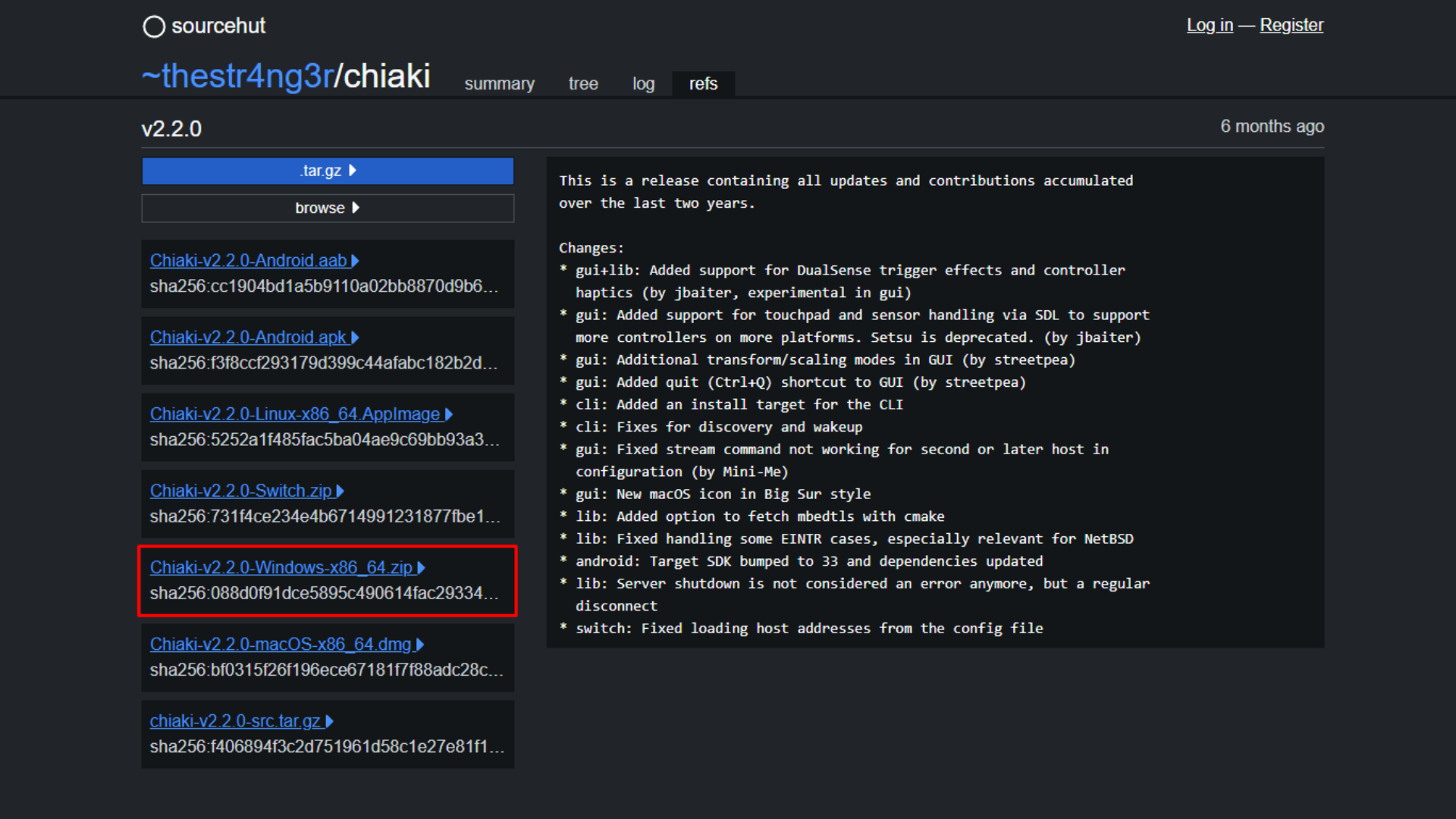1456x819 pixels.
Task: Click the arrow icon in the browse button
Action: pos(356,208)
